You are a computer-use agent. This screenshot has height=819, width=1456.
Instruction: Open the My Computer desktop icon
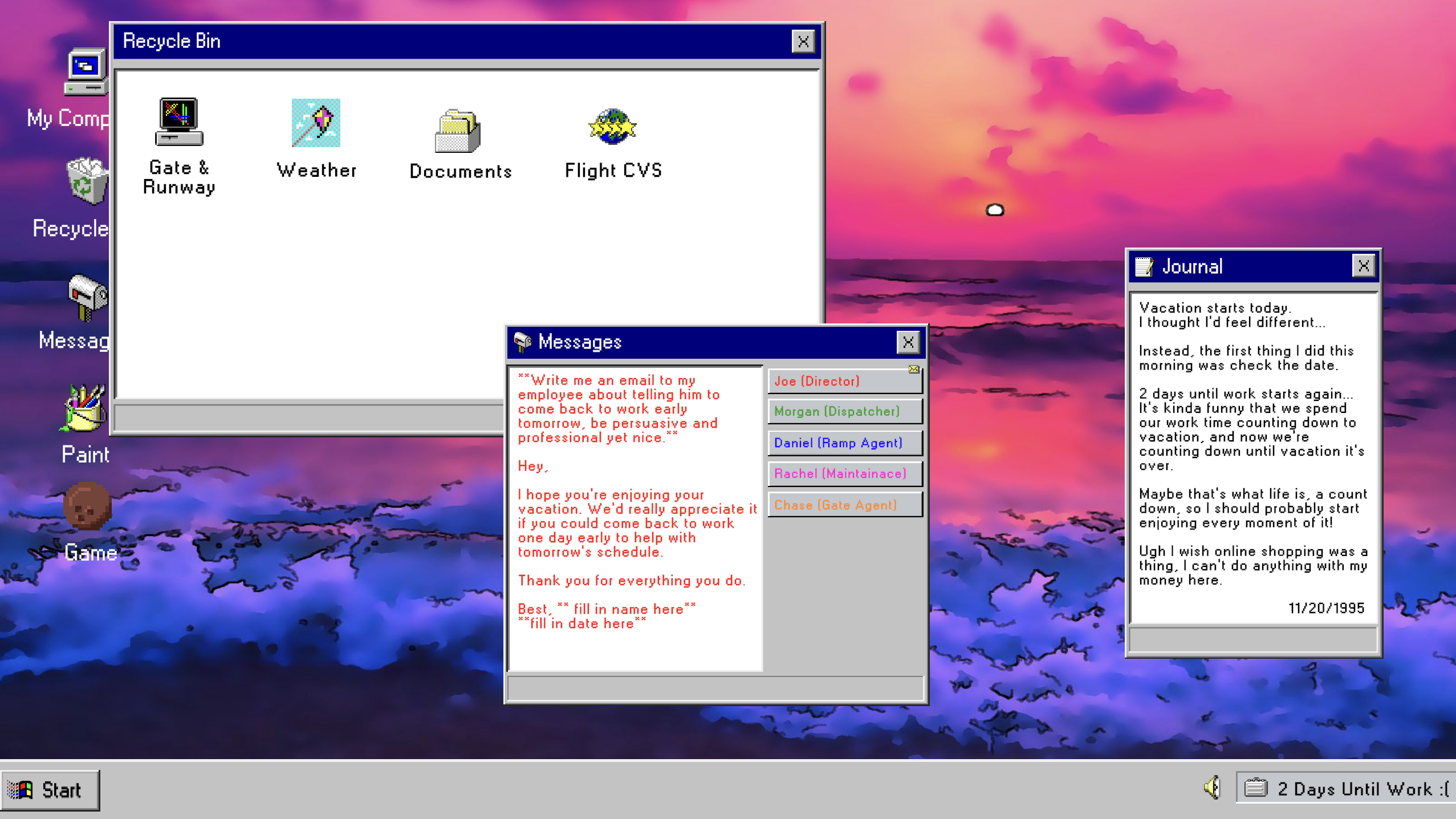coord(86,72)
